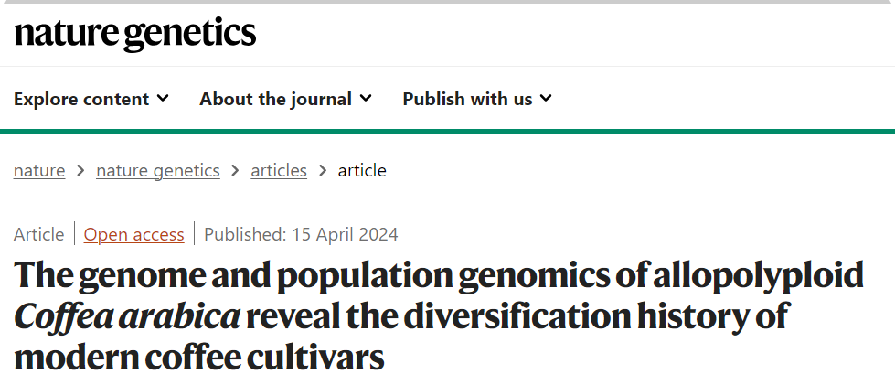The image size is (895, 385).
Task: Go to the nature breadcrumb link
Action: pyautogui.click(x=39, y=170)
